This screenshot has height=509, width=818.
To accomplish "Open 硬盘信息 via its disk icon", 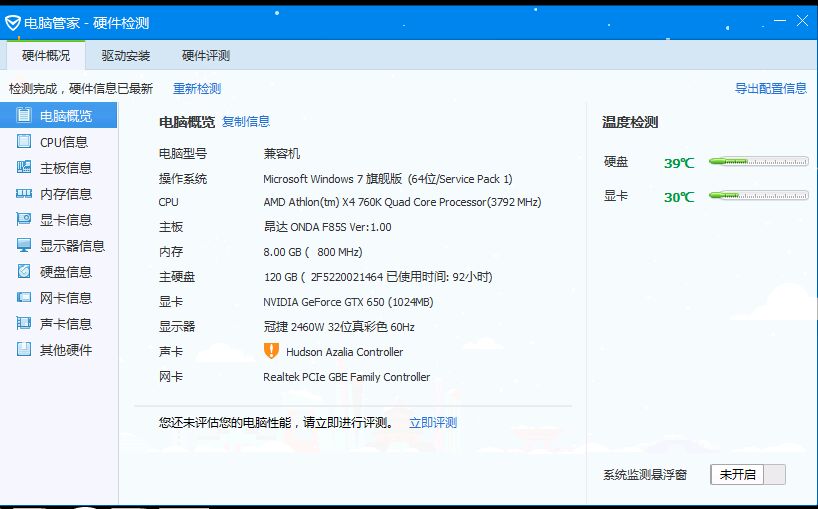I will 23,271.
